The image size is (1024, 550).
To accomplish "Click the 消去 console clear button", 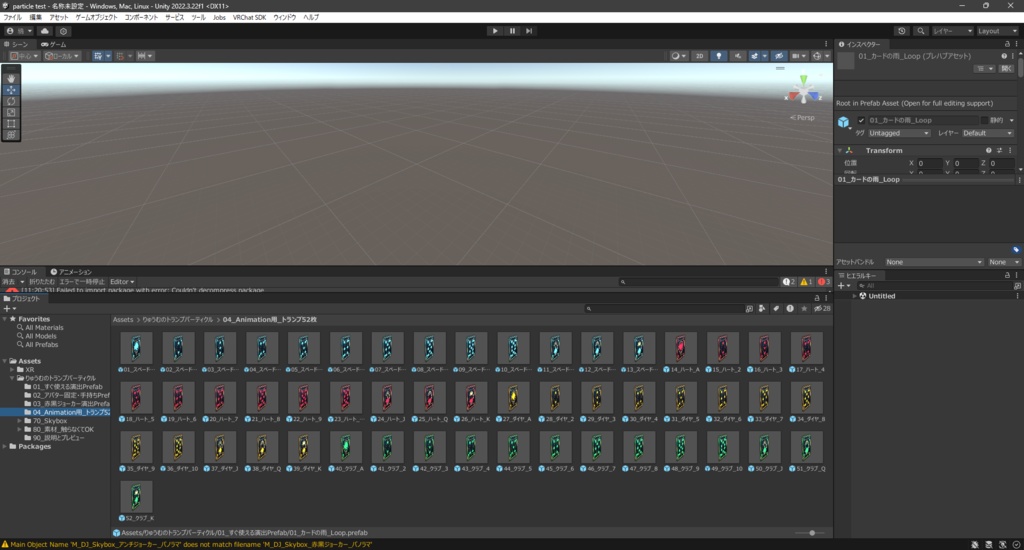I will pyautogui.click(x=8, y=282).
